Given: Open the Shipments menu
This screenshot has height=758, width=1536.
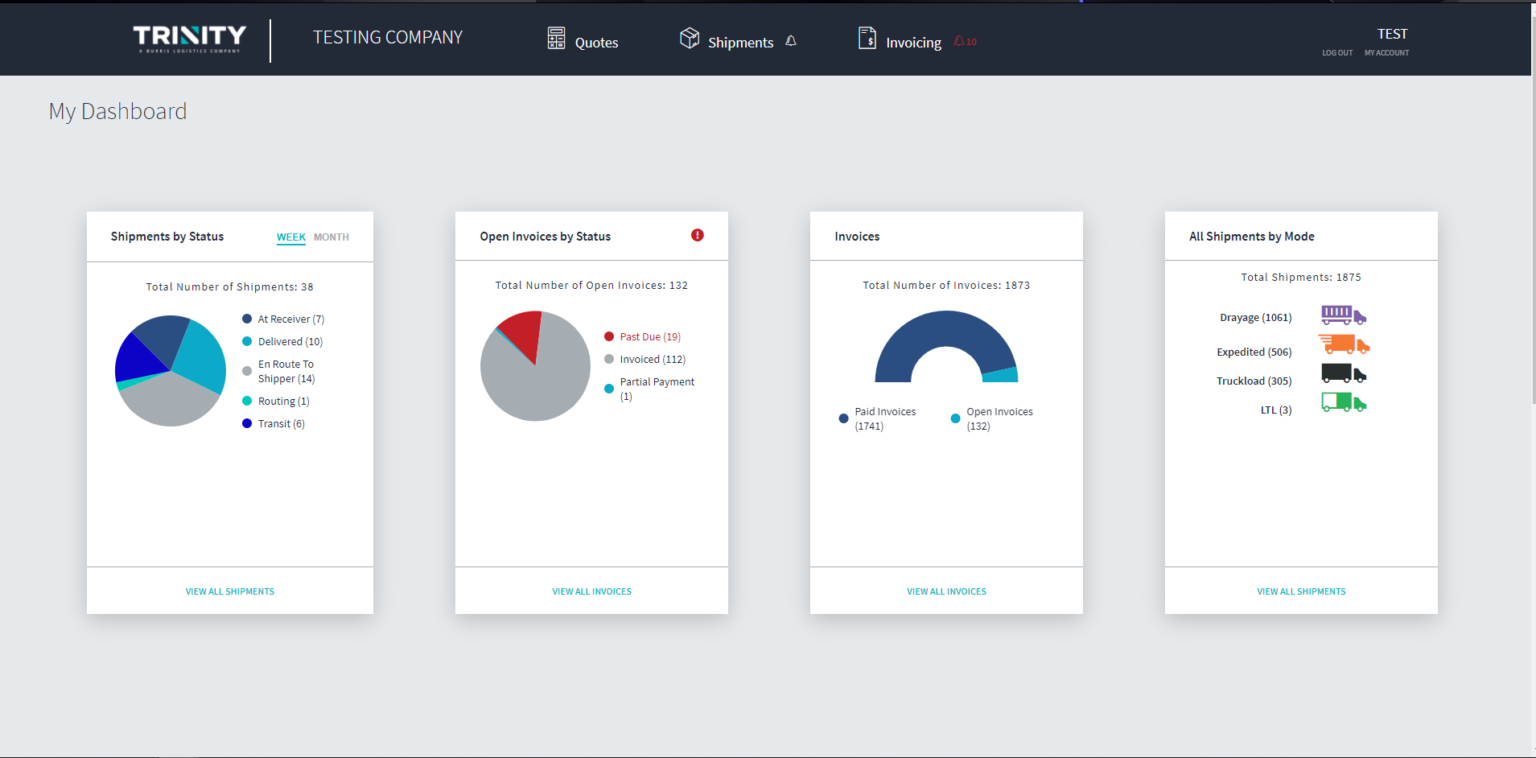Looking at the screenshot, I should point(727,41).
